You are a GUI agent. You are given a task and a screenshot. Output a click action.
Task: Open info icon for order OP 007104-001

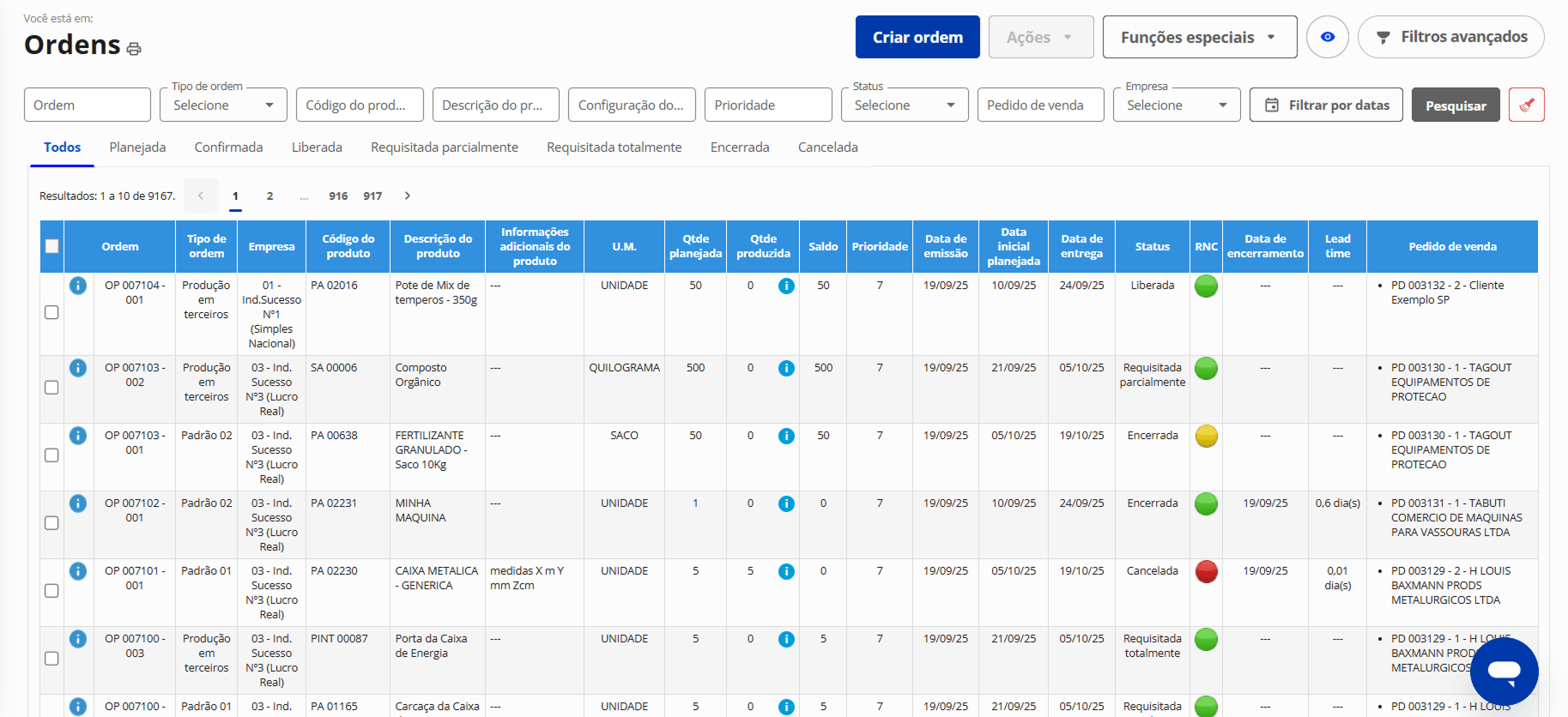pyautogui.click(x=78, y=286)
